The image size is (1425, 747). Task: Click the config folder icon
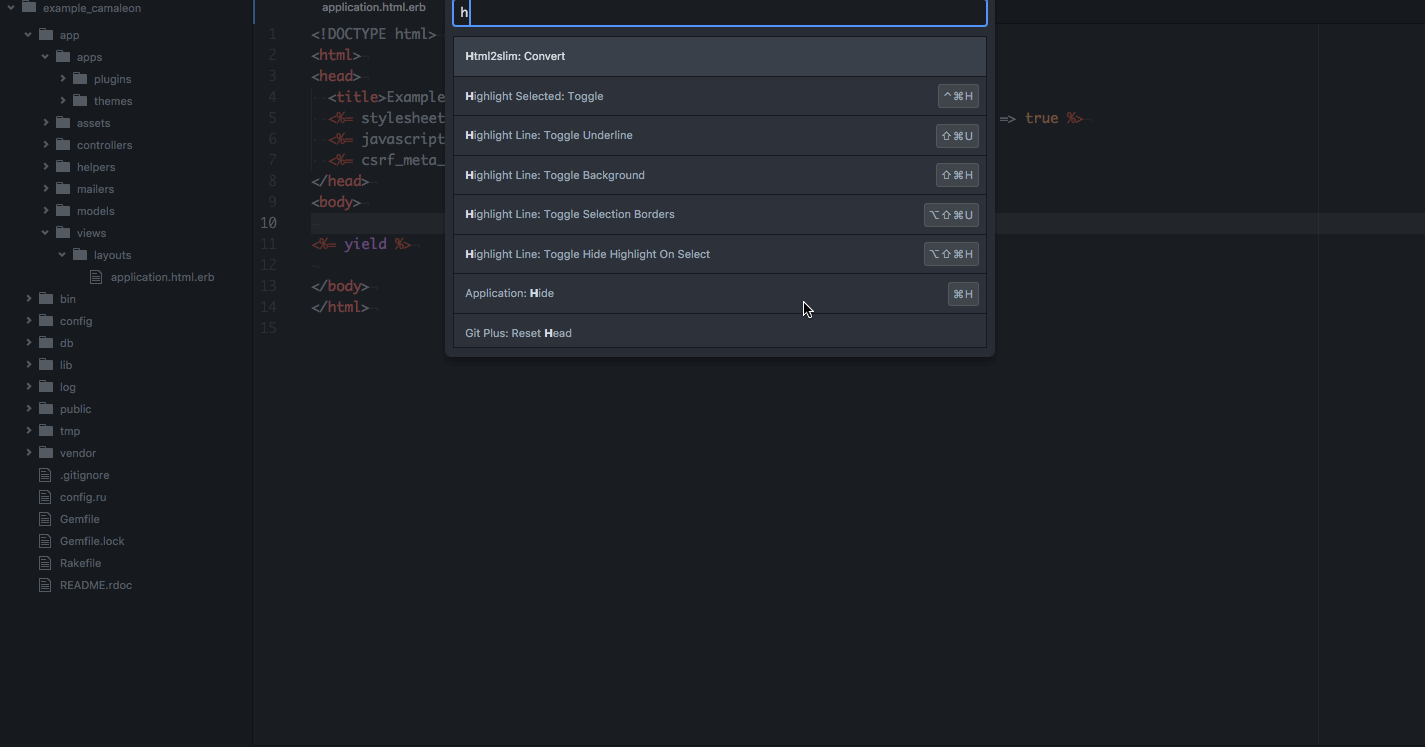[x=46, y=321]
